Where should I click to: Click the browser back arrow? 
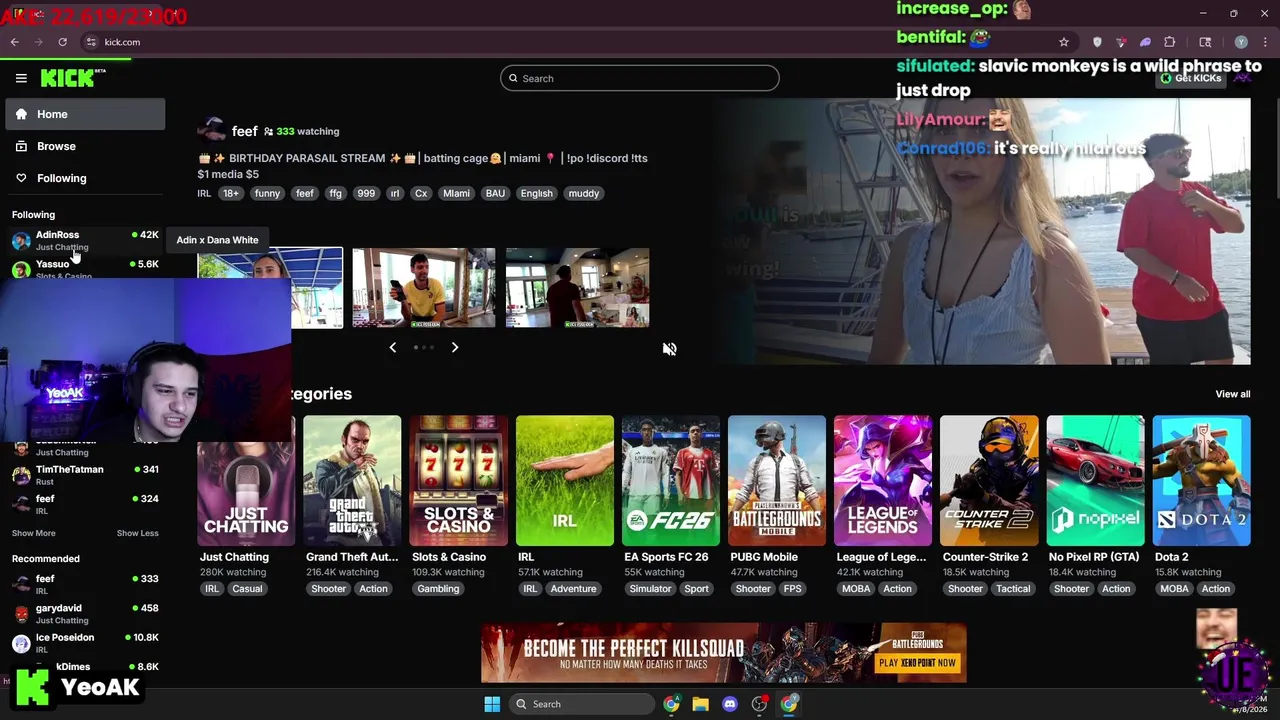coord(15,42)
